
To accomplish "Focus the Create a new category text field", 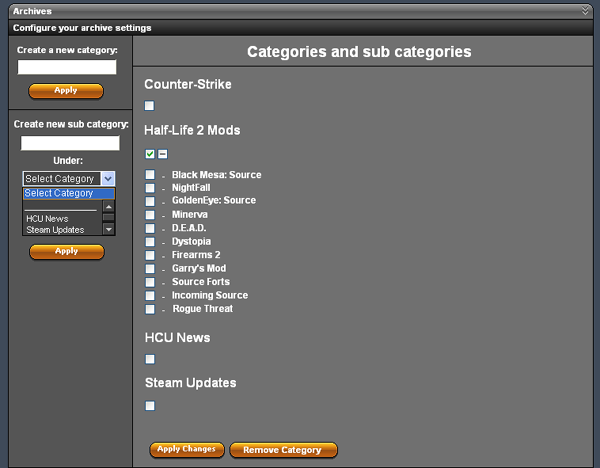I will click(x=67, y=67).
